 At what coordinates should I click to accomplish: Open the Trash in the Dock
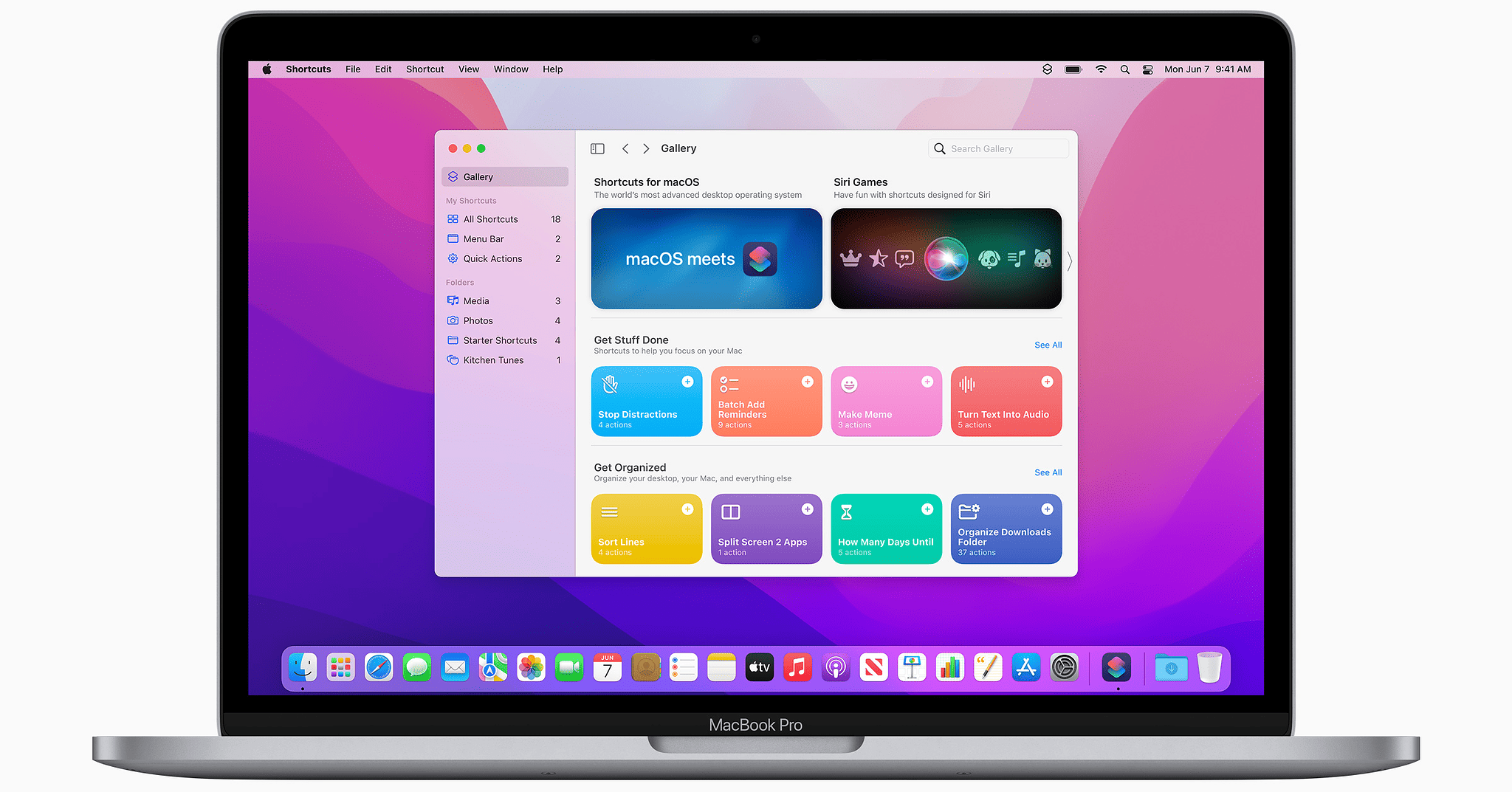(1209, 667)
